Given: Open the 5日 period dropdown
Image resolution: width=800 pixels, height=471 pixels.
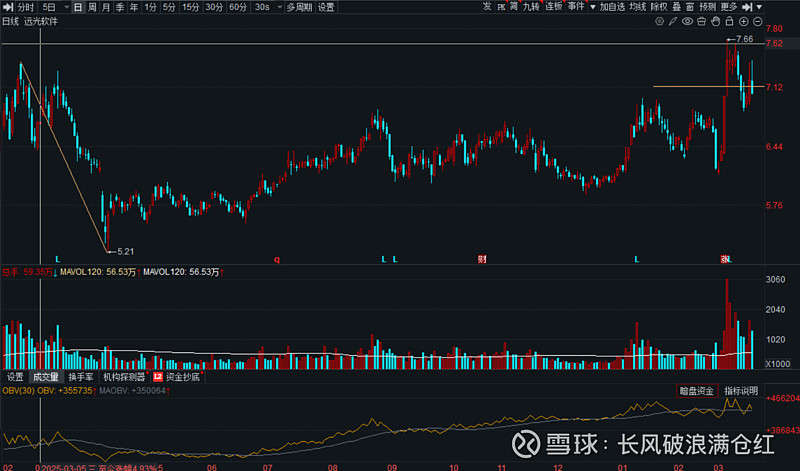Looking at the screenshot, I should tap(54, 7).
